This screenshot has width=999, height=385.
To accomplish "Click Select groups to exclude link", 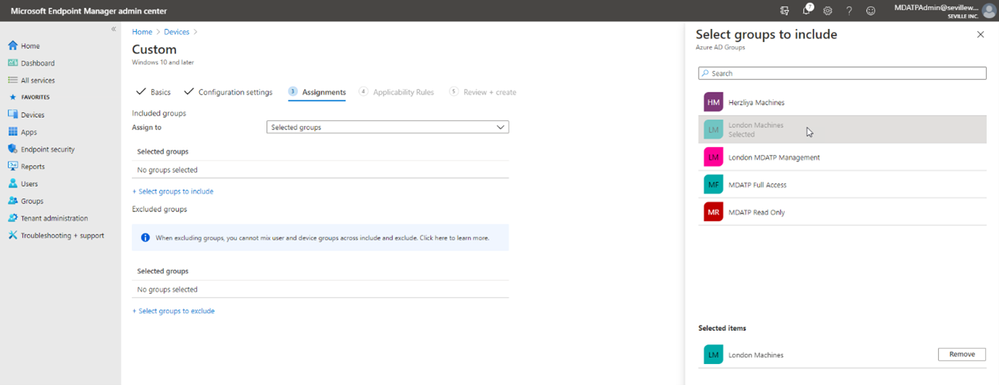I will pos(173,311).
